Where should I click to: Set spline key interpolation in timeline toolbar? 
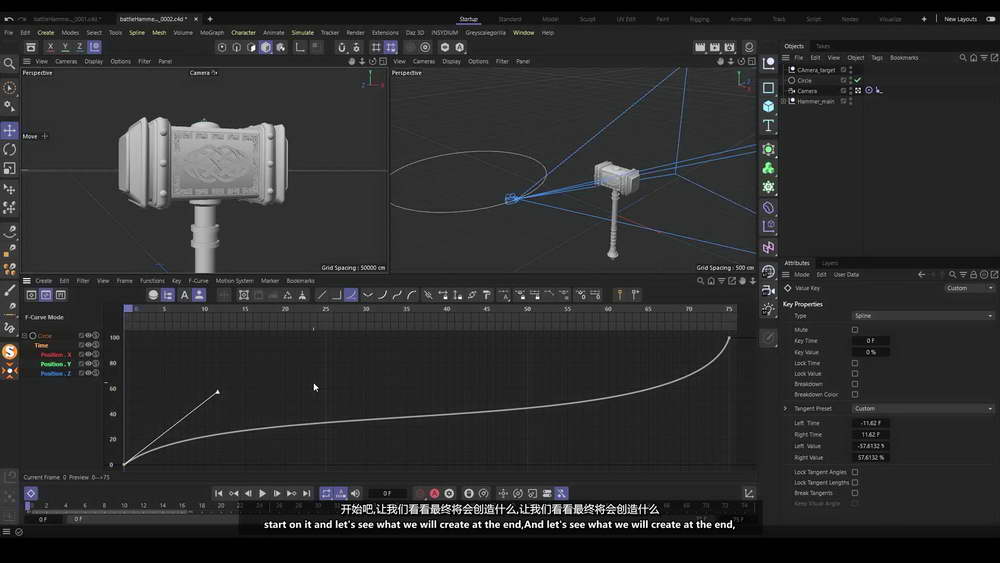click(x=351, y=295)
